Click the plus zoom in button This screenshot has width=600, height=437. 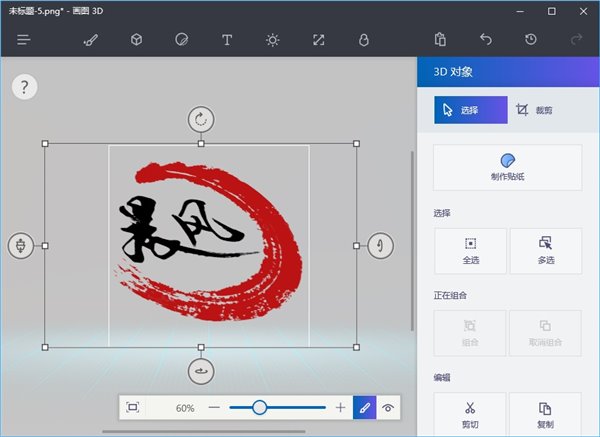340,408
